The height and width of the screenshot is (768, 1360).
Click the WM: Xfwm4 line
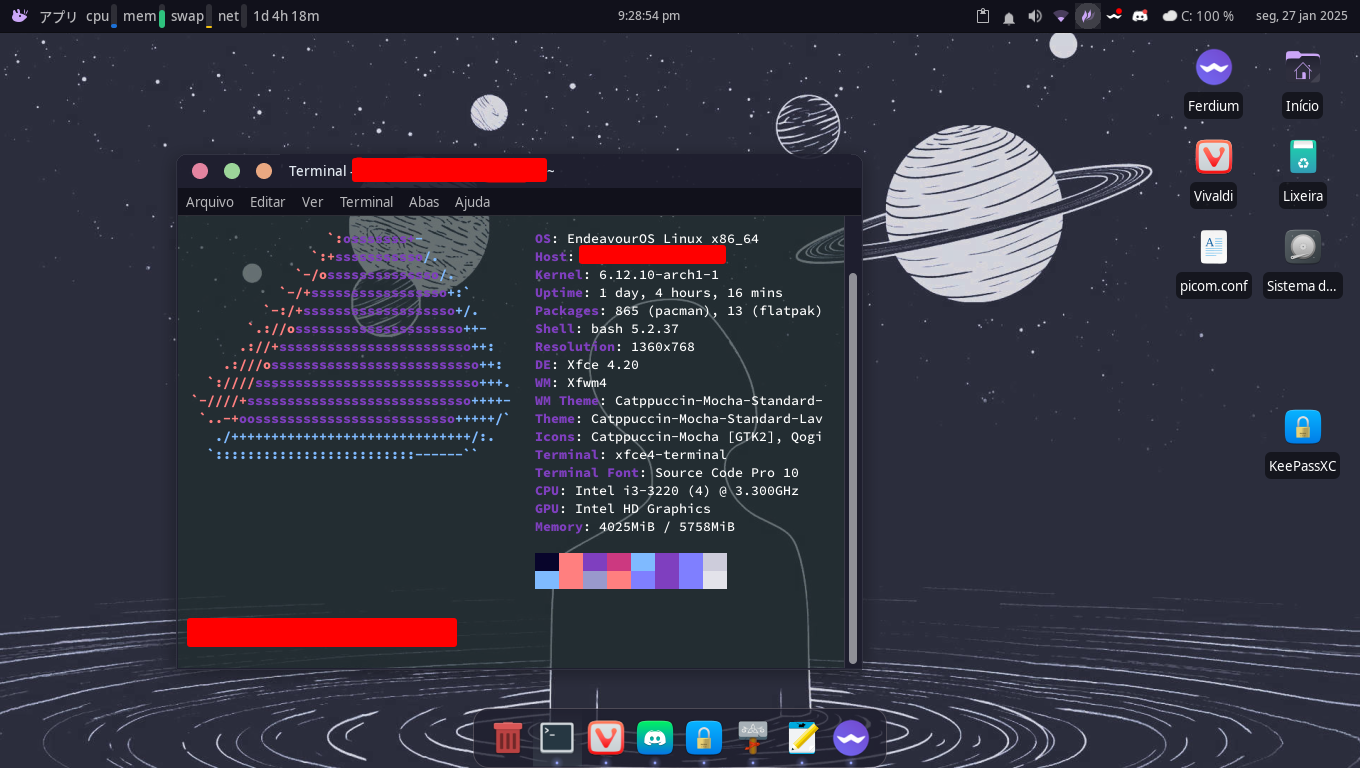click(571, 383)
